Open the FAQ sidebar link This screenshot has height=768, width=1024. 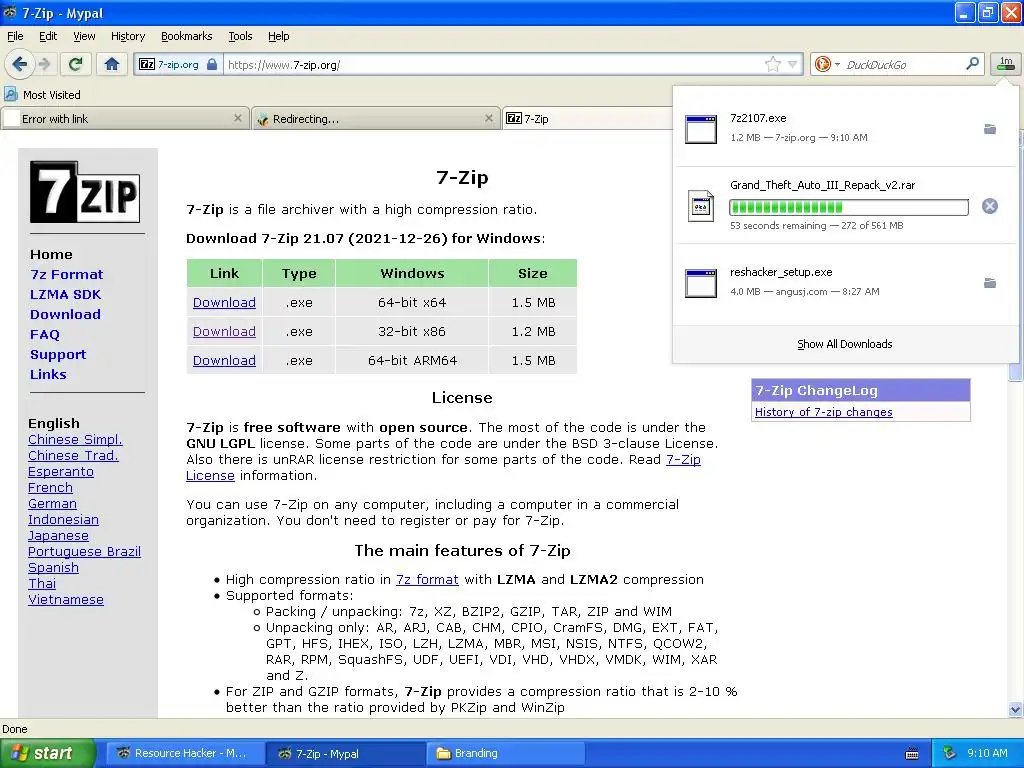44,334
